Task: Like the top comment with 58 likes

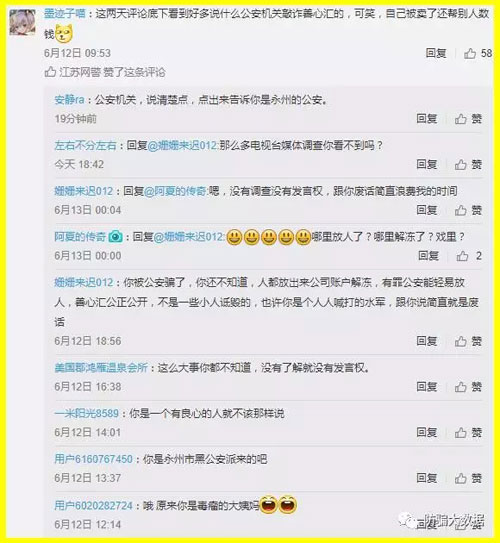Action: (x=478, y=53)
